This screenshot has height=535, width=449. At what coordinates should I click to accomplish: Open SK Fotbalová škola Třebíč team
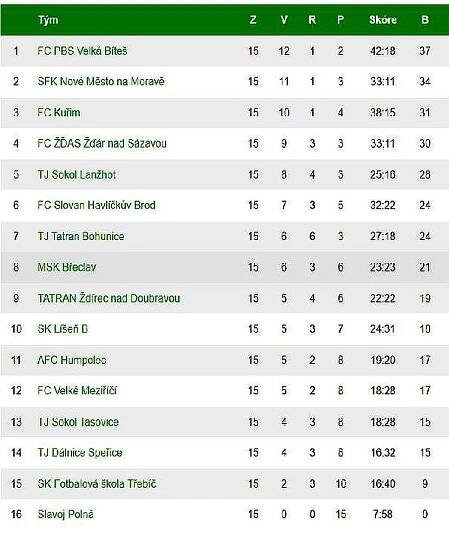(x=97, y=484)
